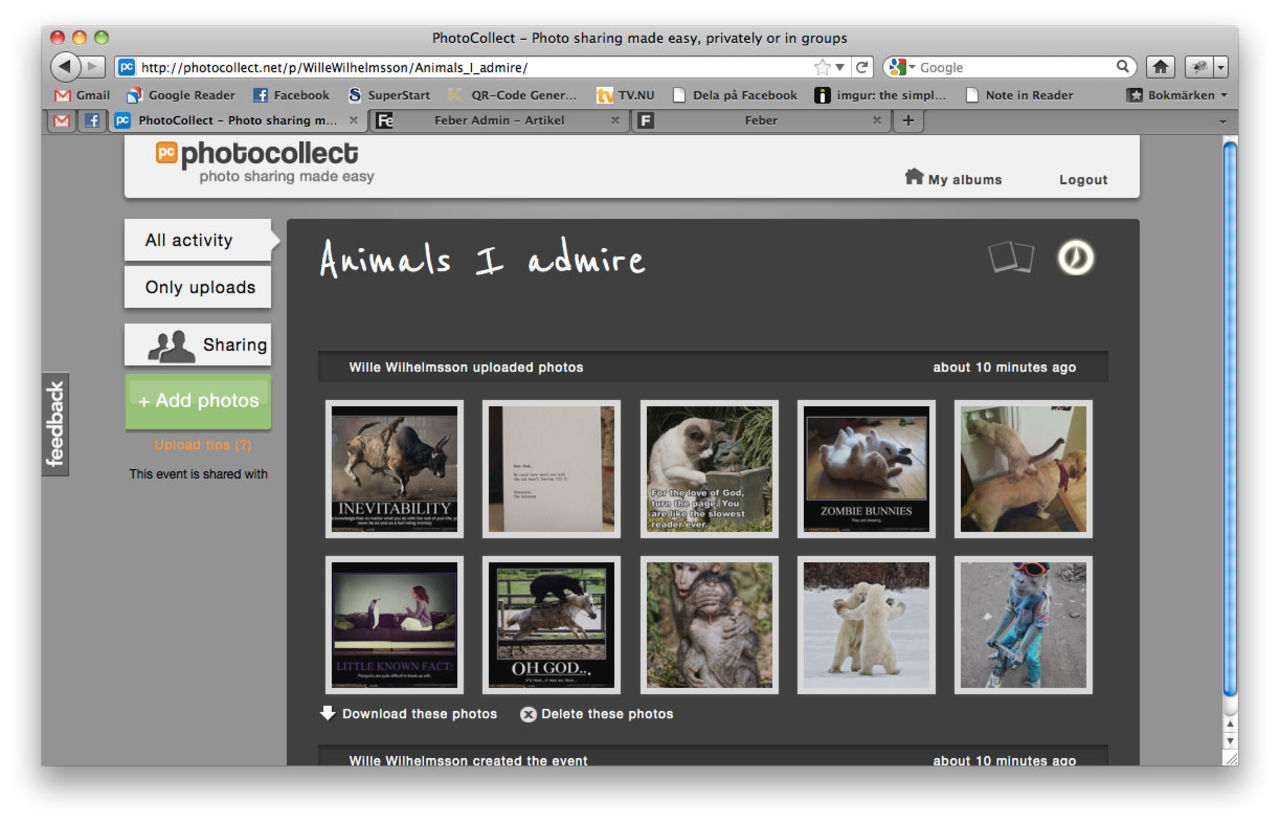Click the Add photos button

[x=197, y=401]
